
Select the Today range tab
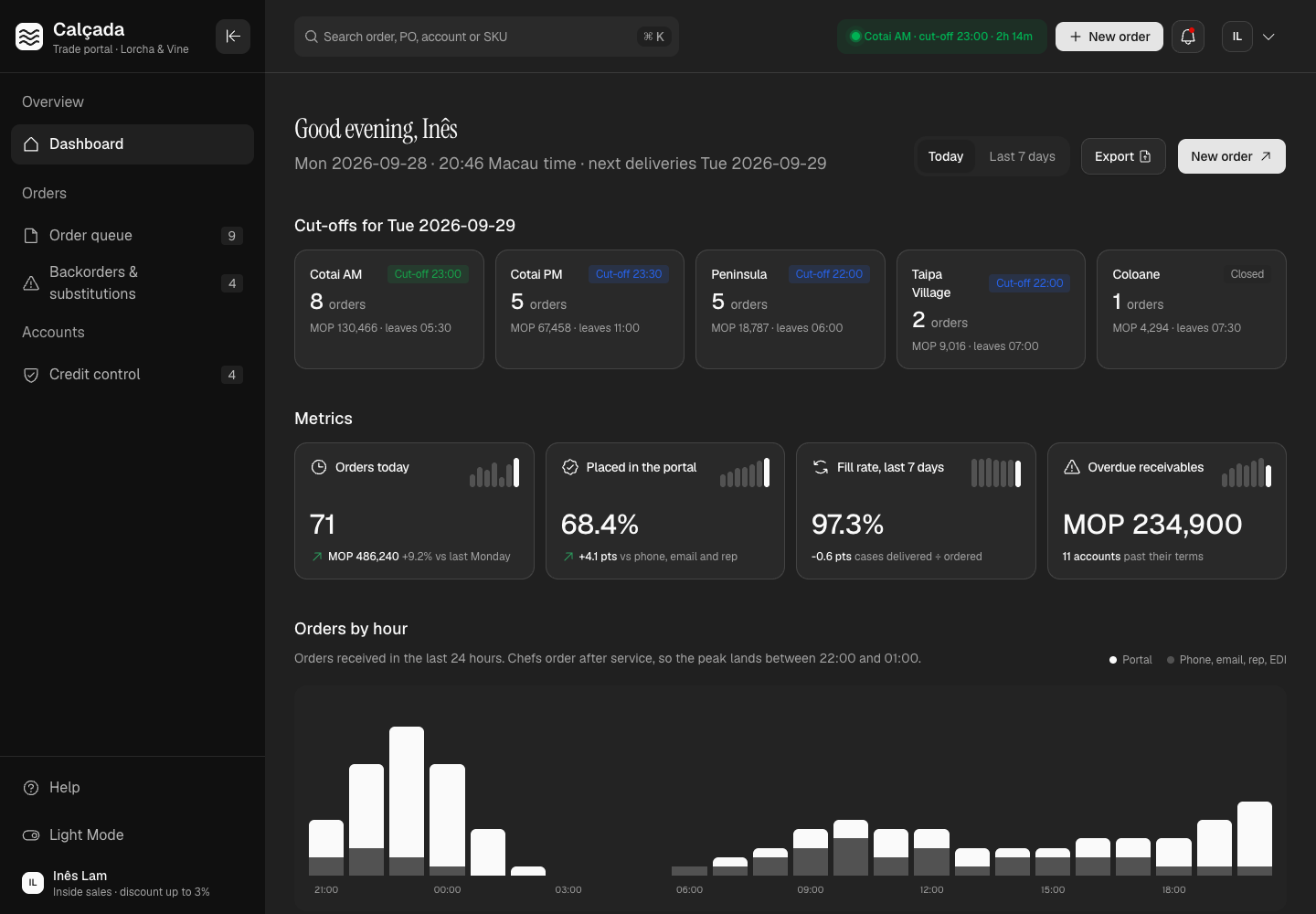click(x=946, y=156)
